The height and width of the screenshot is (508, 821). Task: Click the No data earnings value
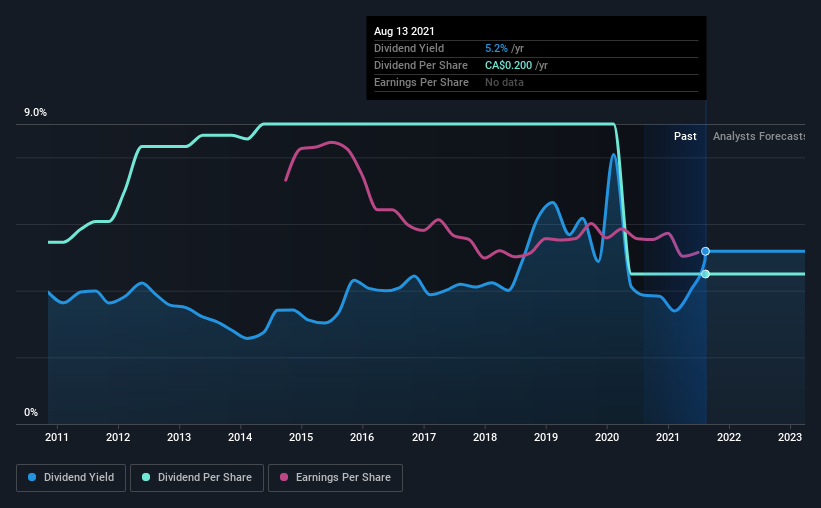pyautogui.click(x=504, y=82)
